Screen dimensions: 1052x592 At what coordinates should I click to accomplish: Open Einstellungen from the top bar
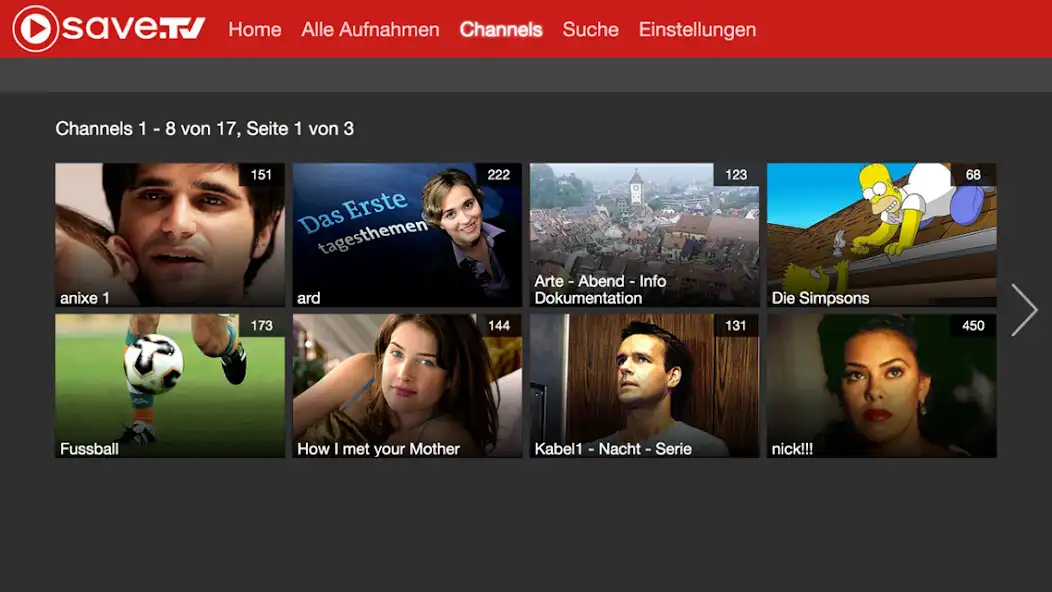pyautogui.click(x=697, y=29)
